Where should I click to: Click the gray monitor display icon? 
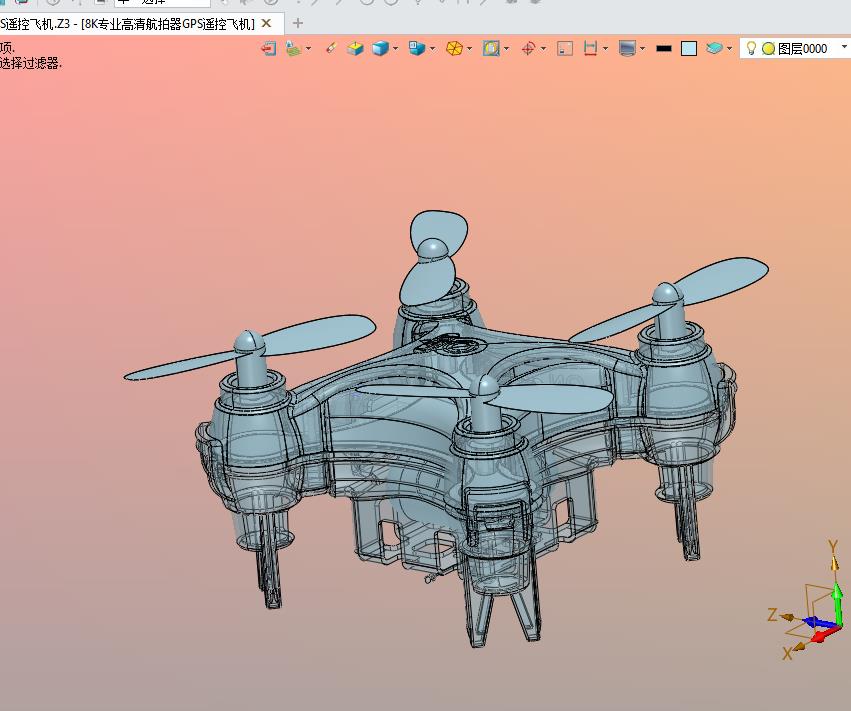coord(627,49)
